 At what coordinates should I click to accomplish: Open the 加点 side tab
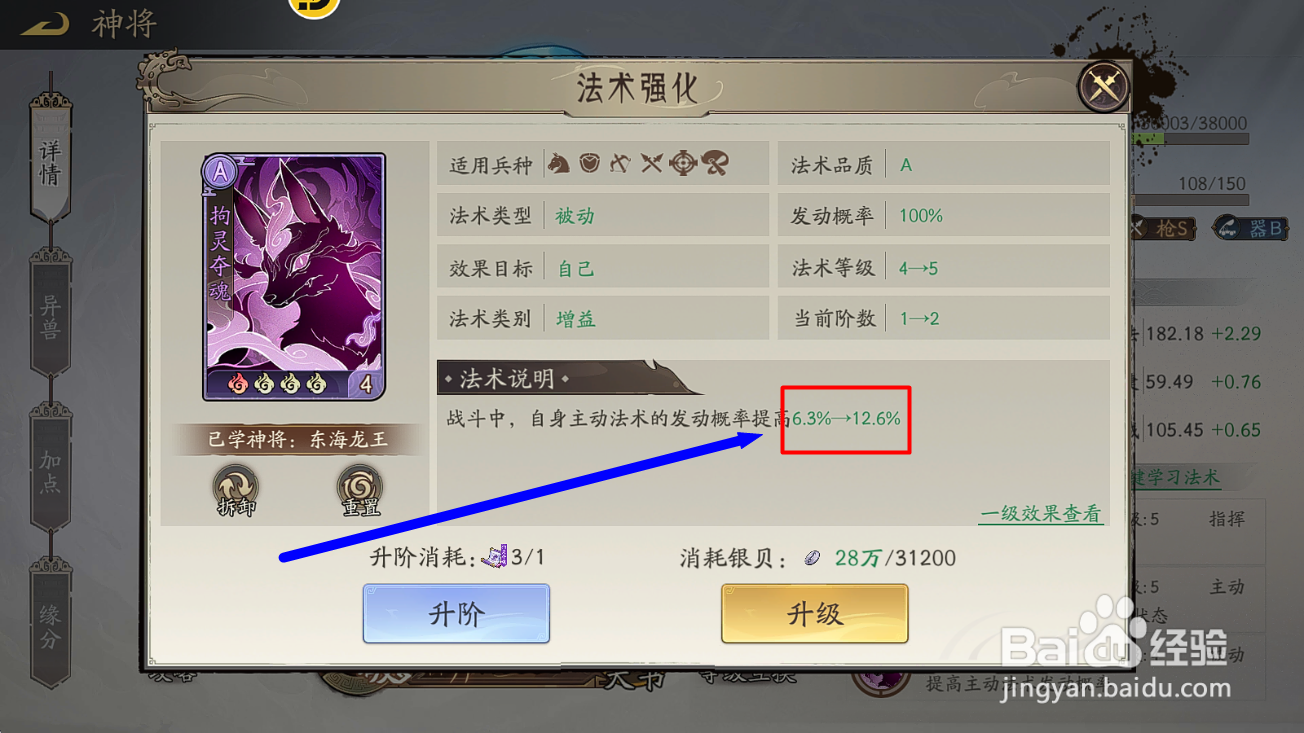pyautogui.click(x=50, y=470)
